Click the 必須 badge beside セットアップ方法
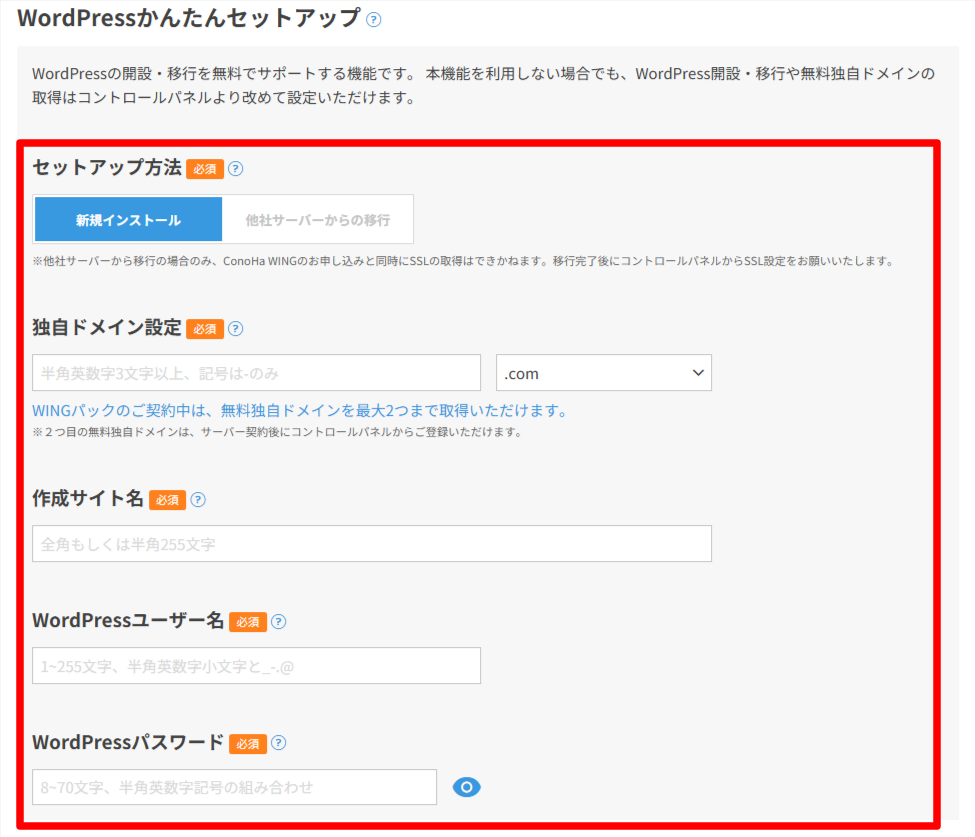975x837 pixels. (205, 169)
